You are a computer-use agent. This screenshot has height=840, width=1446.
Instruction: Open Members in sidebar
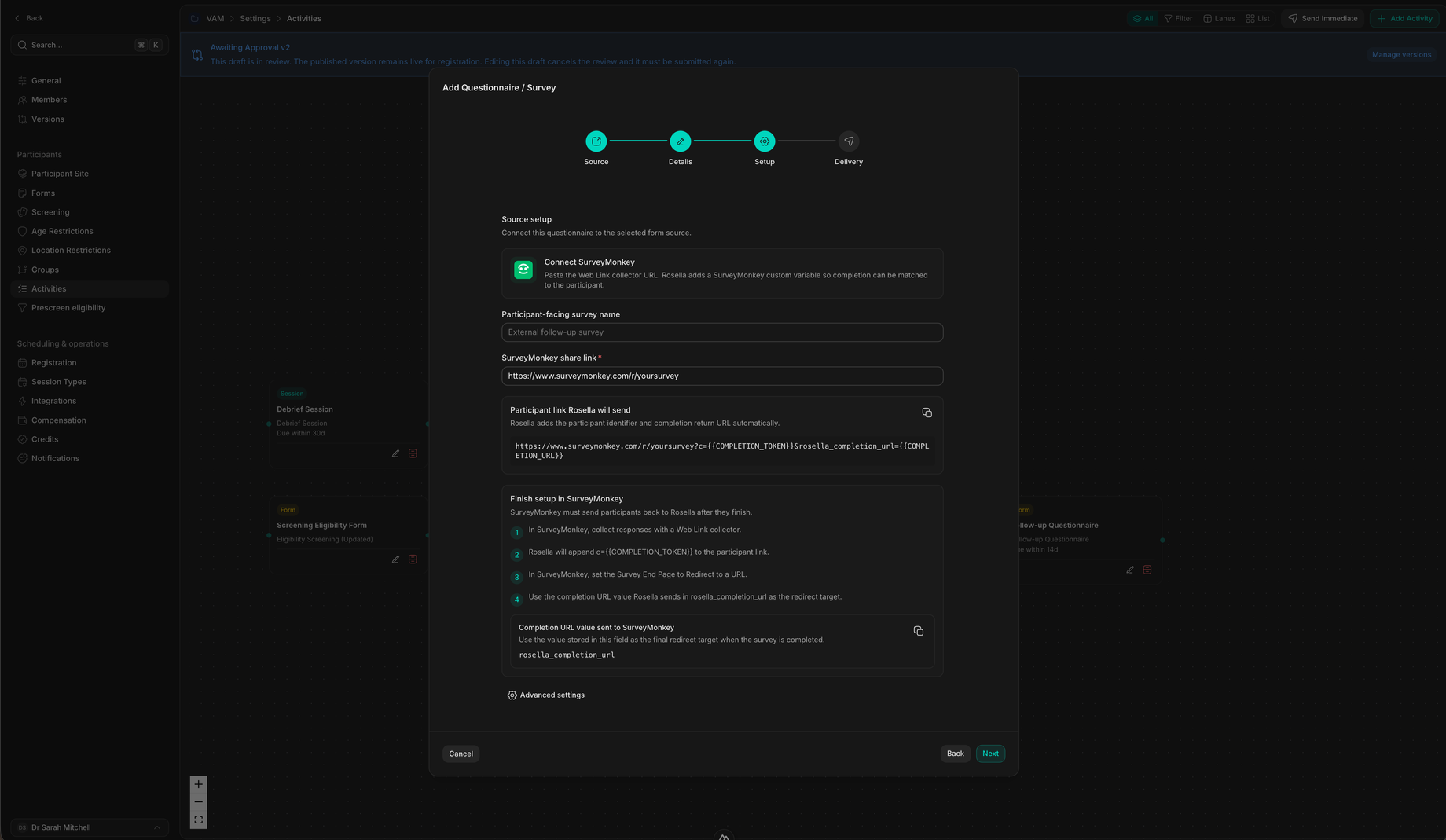[90, 100]
